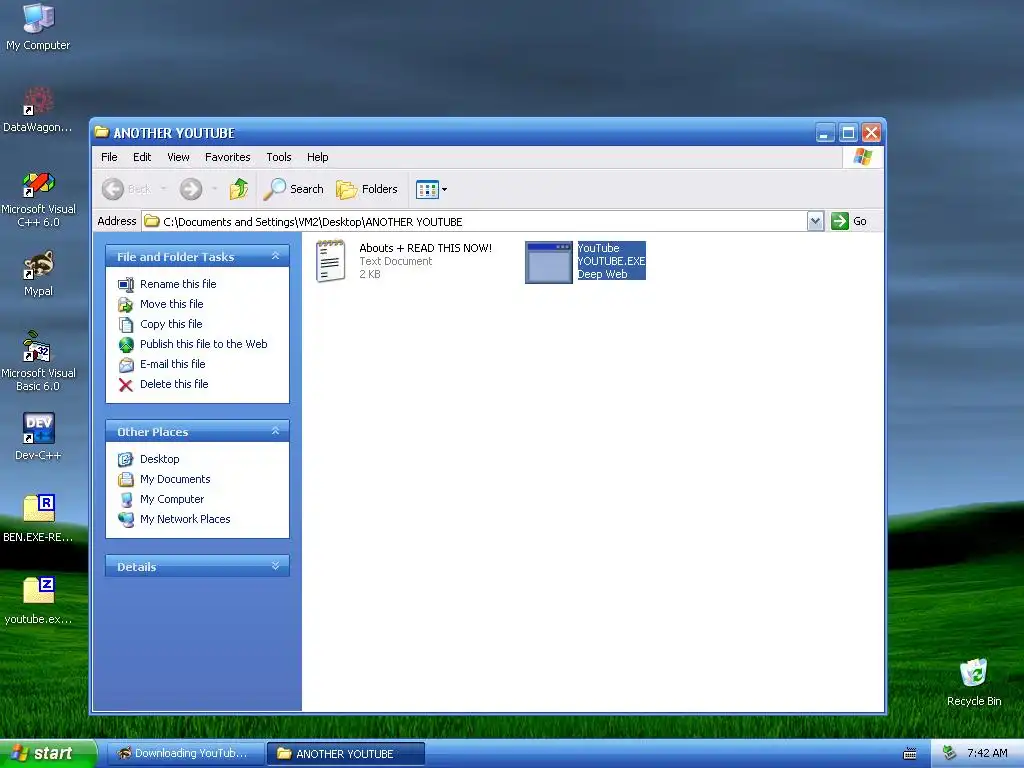This screenshot has height=768, width=1024.
Task: Open the File menu
Action: pos(109,157)
